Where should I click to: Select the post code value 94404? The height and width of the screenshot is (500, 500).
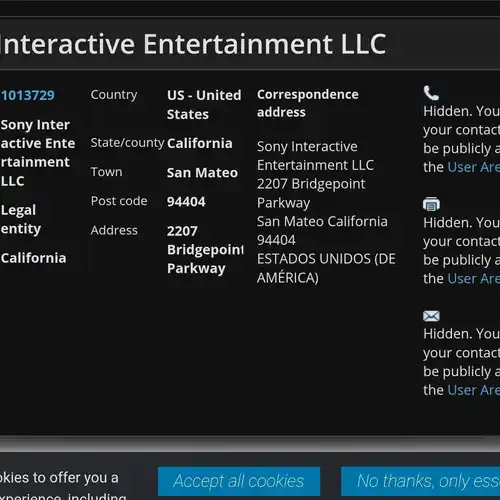point(186,202)
